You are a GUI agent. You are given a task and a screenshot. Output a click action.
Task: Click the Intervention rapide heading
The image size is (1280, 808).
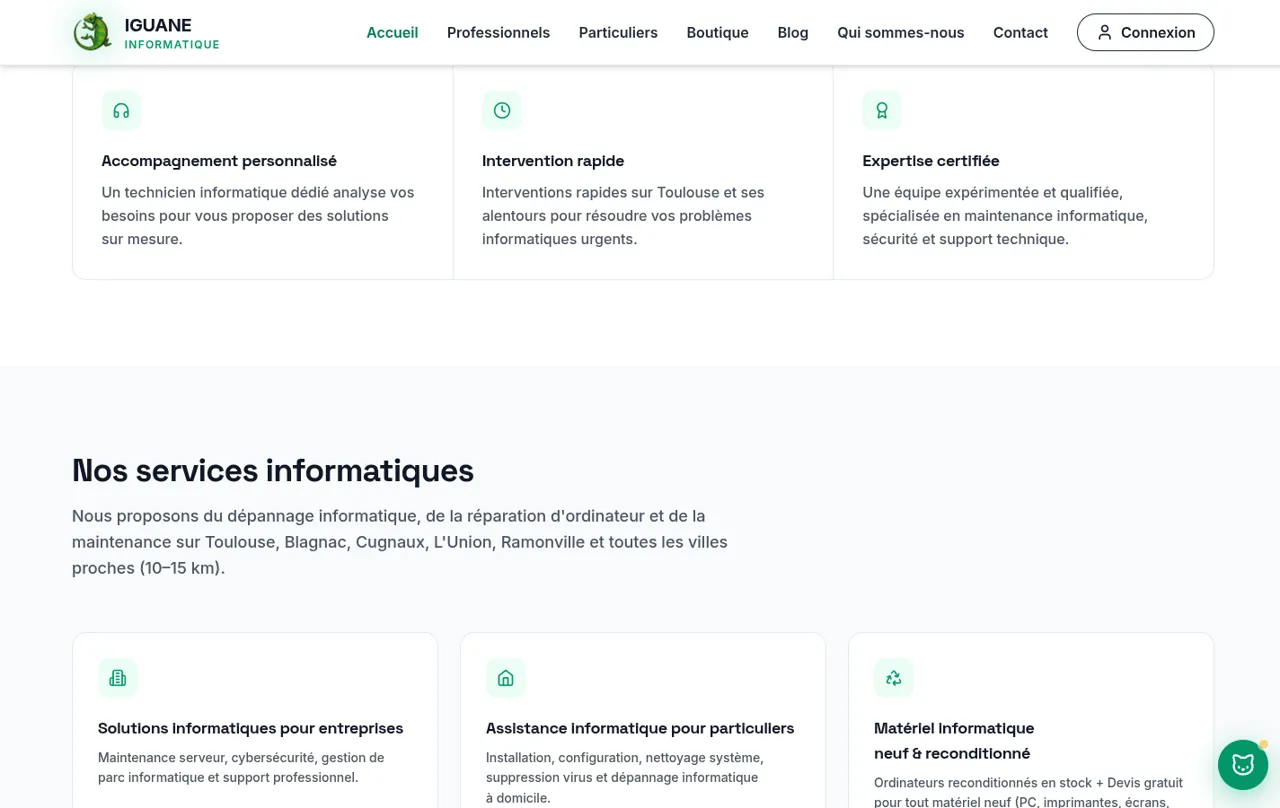tap(553, 161)
